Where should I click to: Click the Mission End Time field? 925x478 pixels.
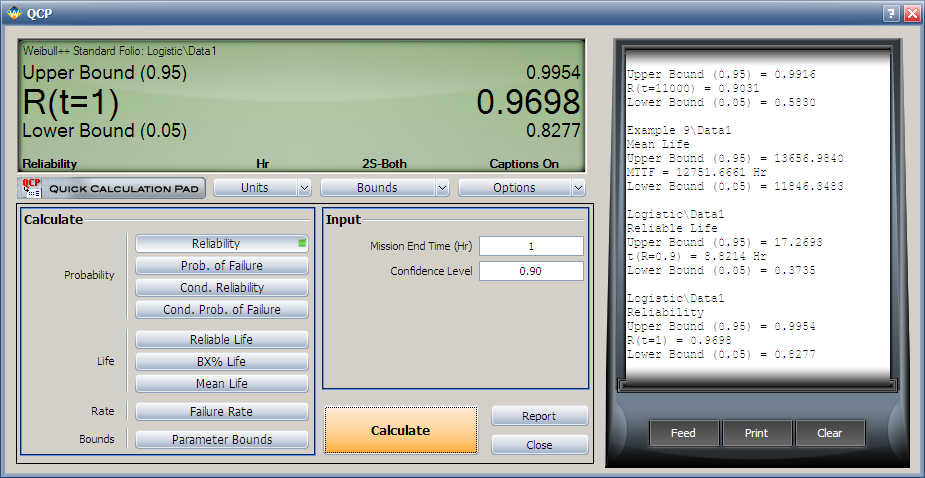point(531,246)
